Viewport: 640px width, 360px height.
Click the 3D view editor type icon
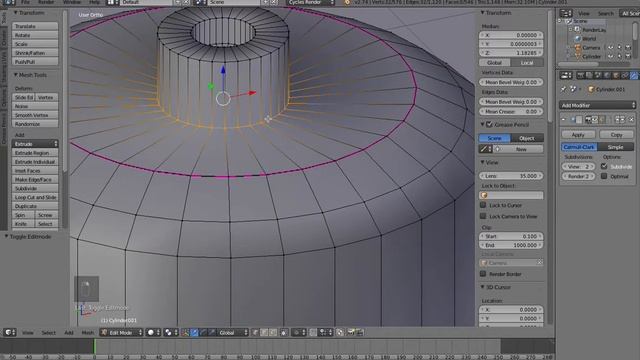(x=9, y=333)
